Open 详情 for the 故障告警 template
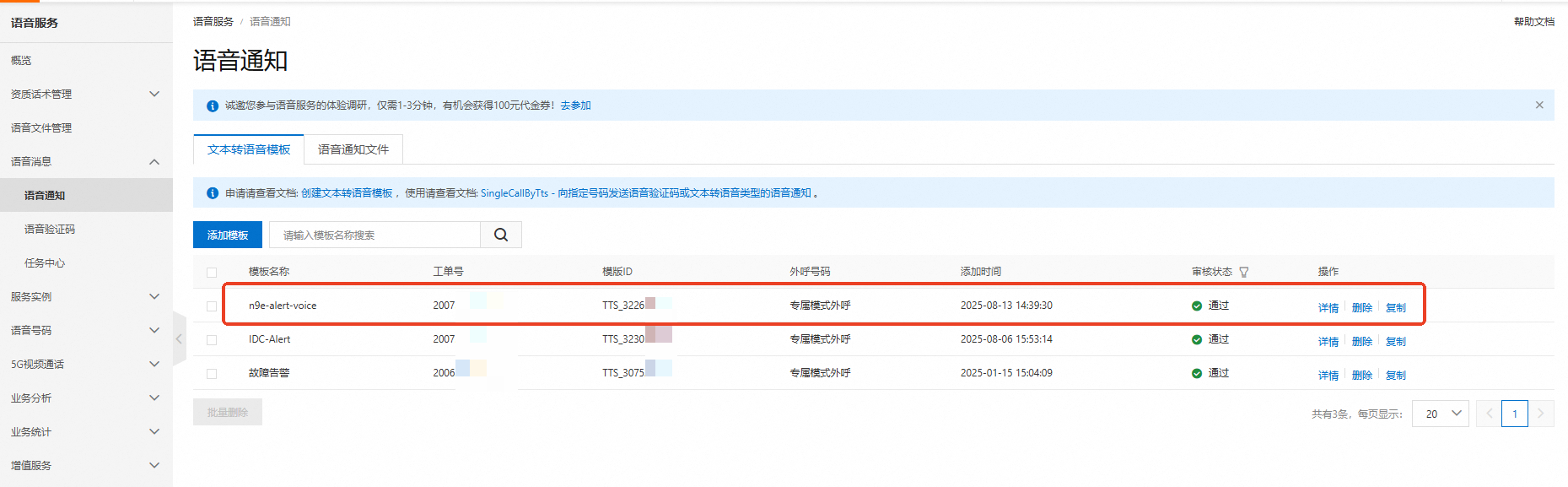This screenshot has height=487, width=1568. [x=1328, y=376]
